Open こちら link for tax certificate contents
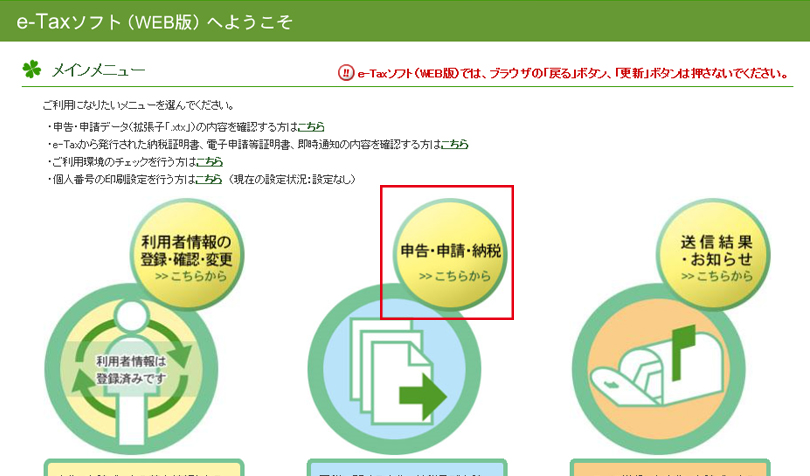This screenshot has height=476, width=810. pyautogui.click(x=455, y=144)
